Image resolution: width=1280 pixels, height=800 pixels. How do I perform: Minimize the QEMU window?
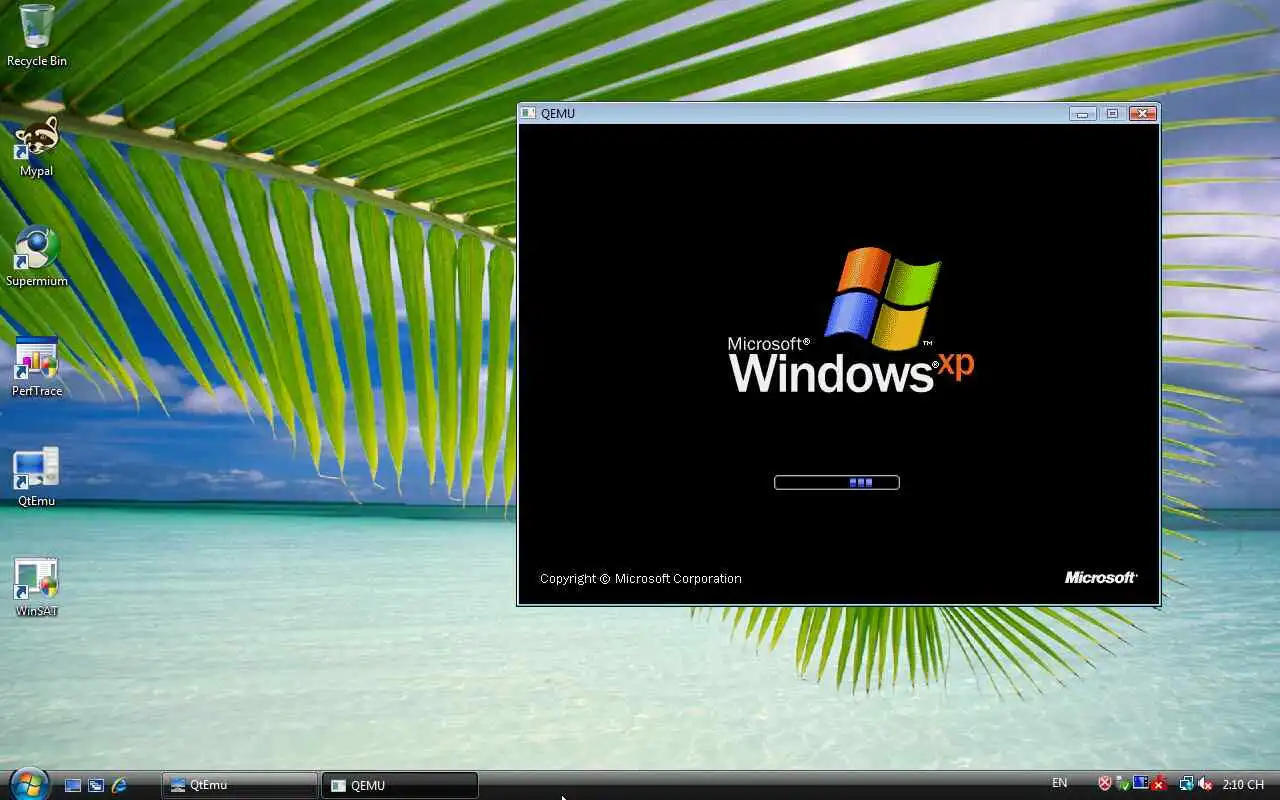tap(1083, 113)
